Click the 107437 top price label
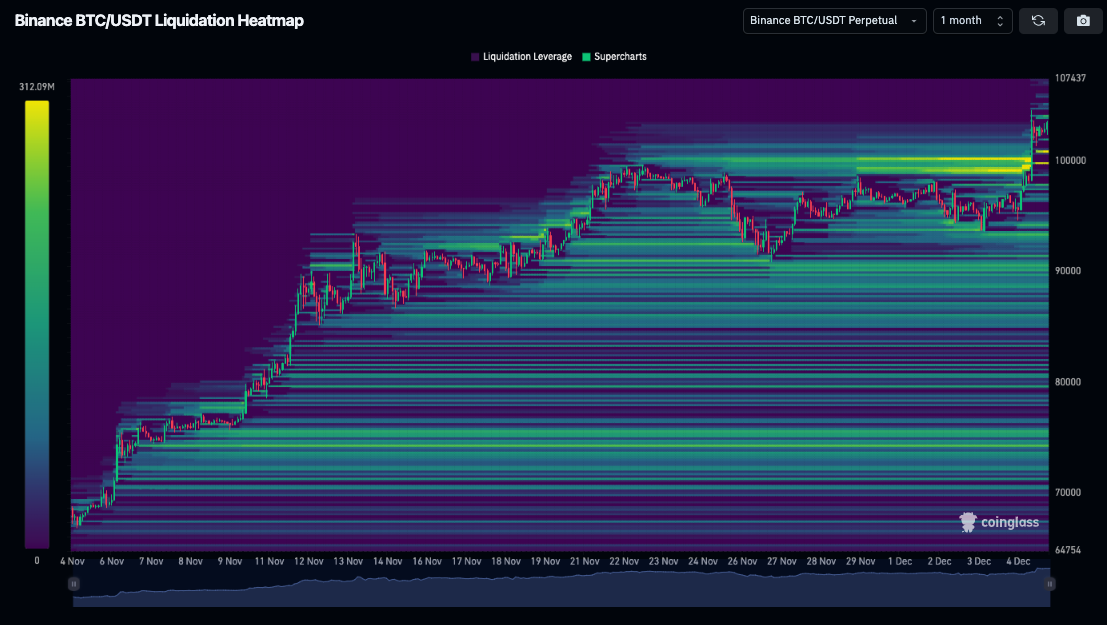1107x625 pixels. coord(1070,78)
